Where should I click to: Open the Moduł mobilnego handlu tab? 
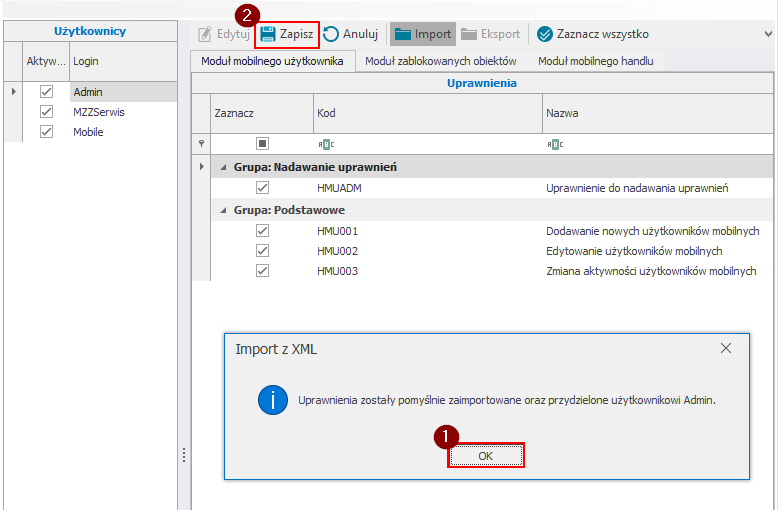(595, 61)
